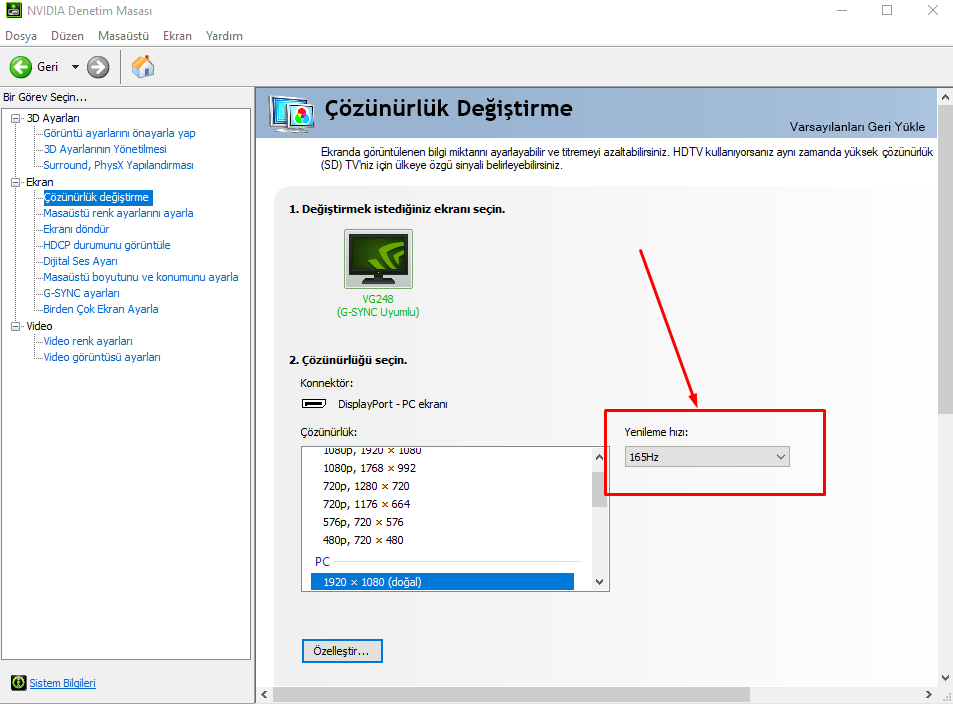Select G-SYNC ayarları tree item
Viewport: 953px width, 705px height.
tap(81, 293)
